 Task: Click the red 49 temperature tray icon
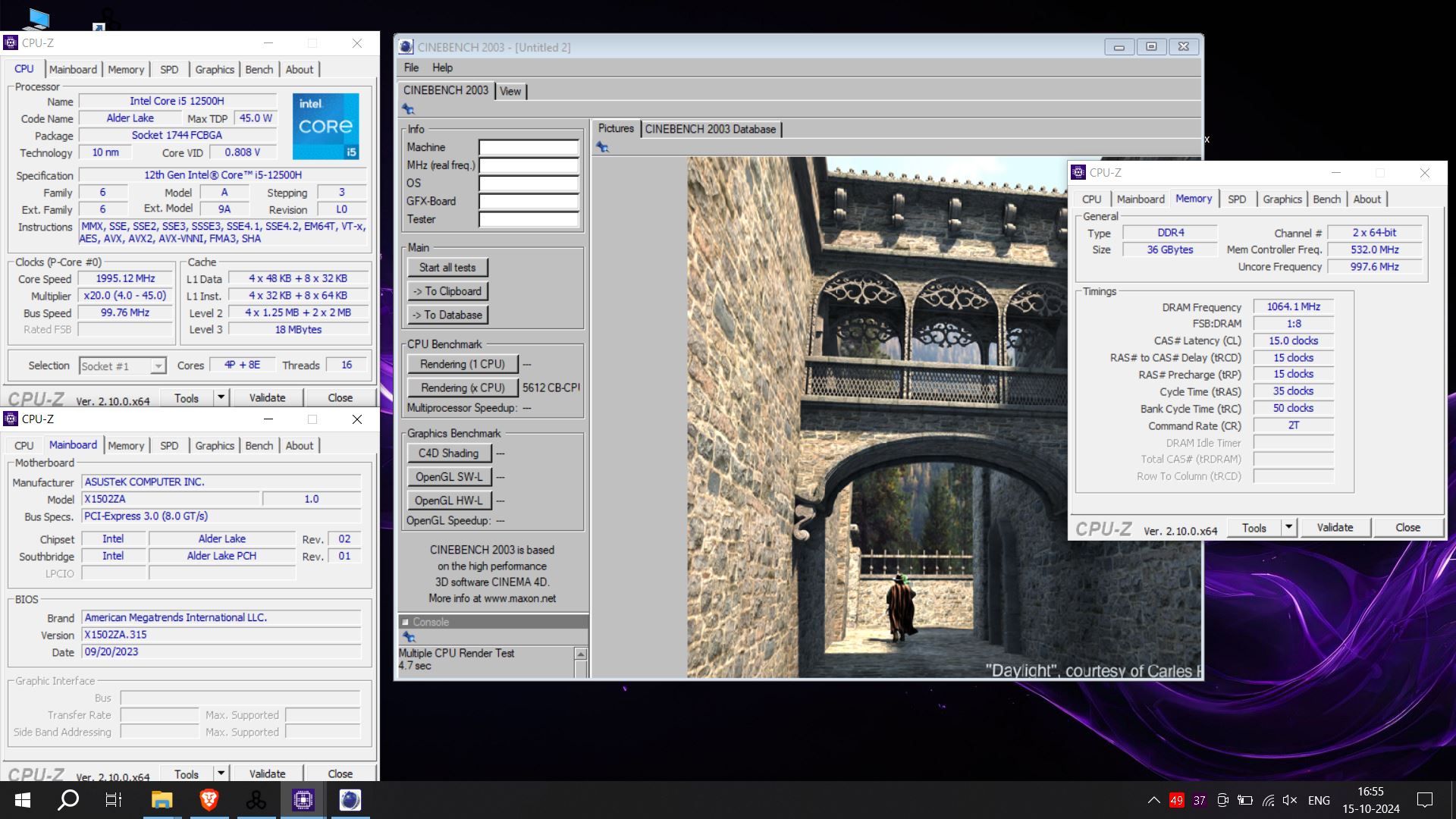point(1176,800)
